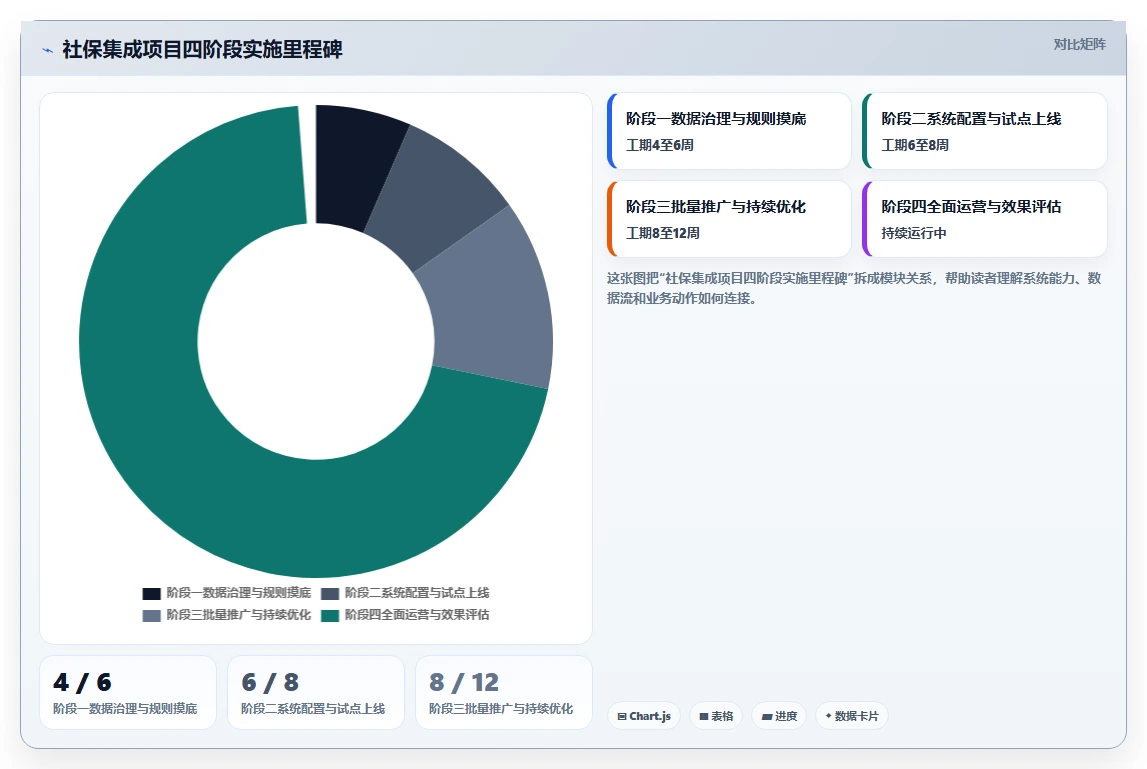Open the 阶段三批量推广与持续优化 card with 工期8至12周
Image resolution: width=1147 pixels, height=769 pixels.
pyautogui.click(x=729, y=219)
